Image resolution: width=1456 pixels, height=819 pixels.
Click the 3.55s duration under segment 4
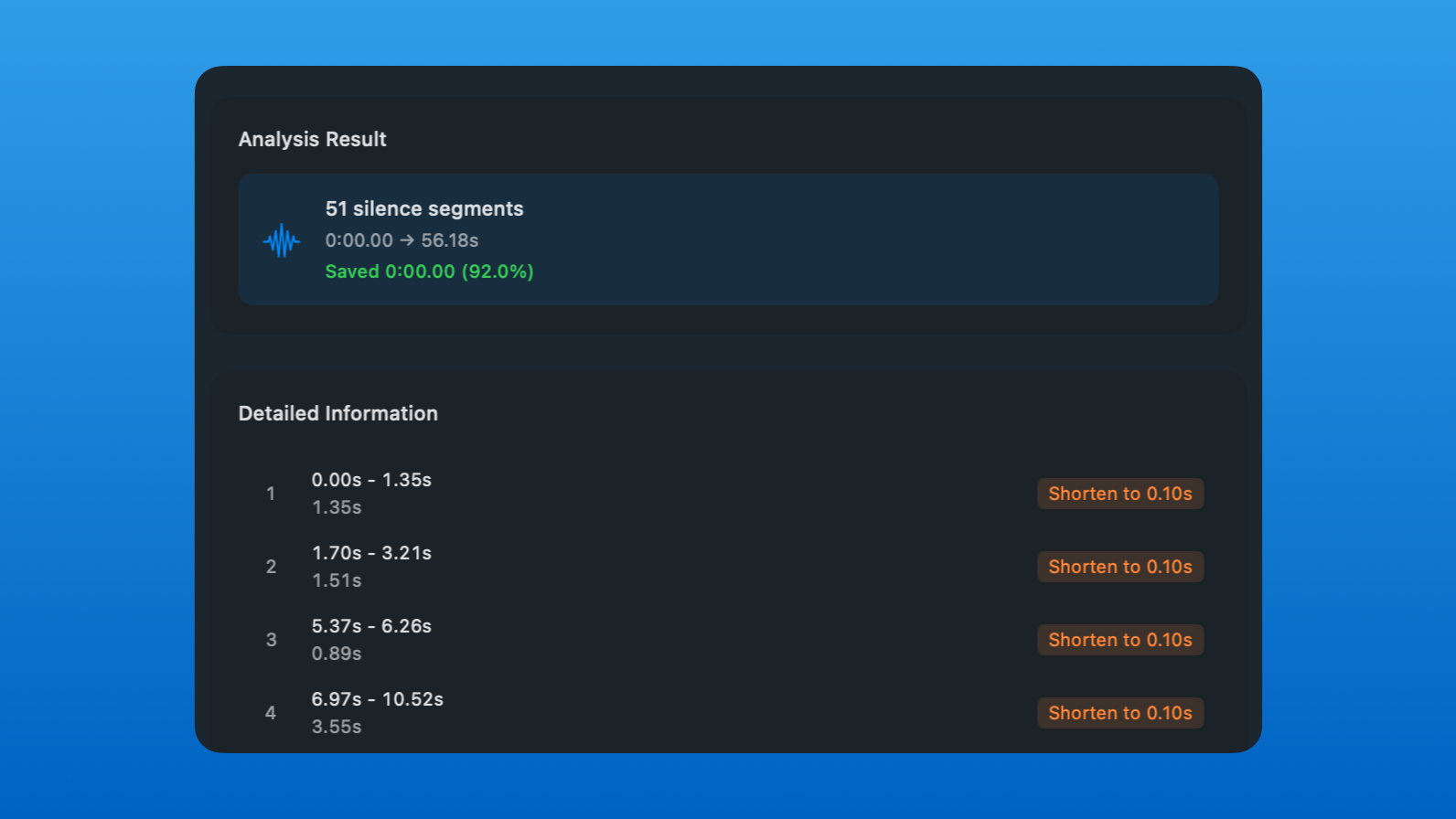click(x=337, y=727)
